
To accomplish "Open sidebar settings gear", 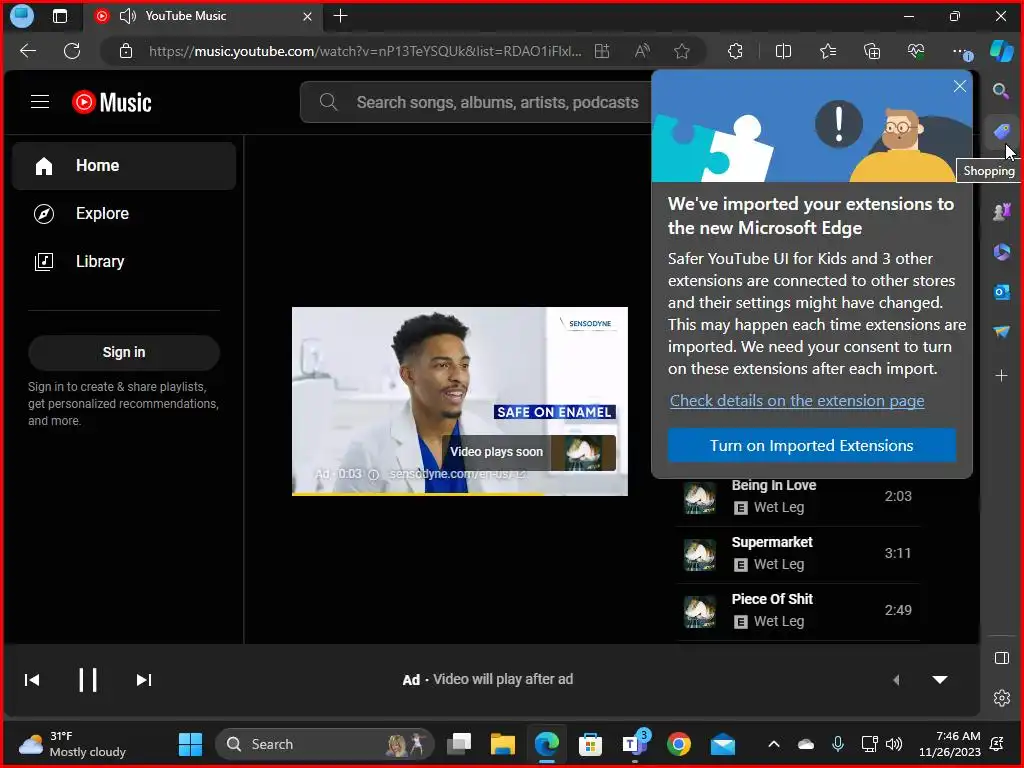I will point(1001,698).
